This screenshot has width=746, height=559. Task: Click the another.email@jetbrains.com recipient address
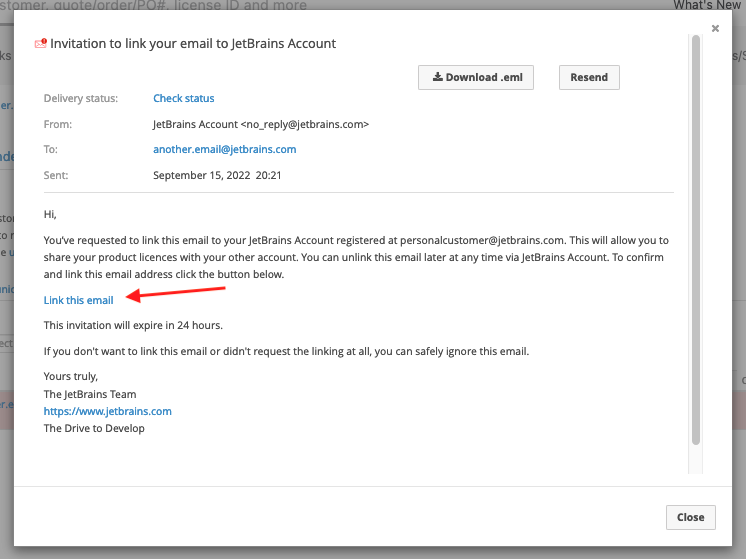coord(224,149)
